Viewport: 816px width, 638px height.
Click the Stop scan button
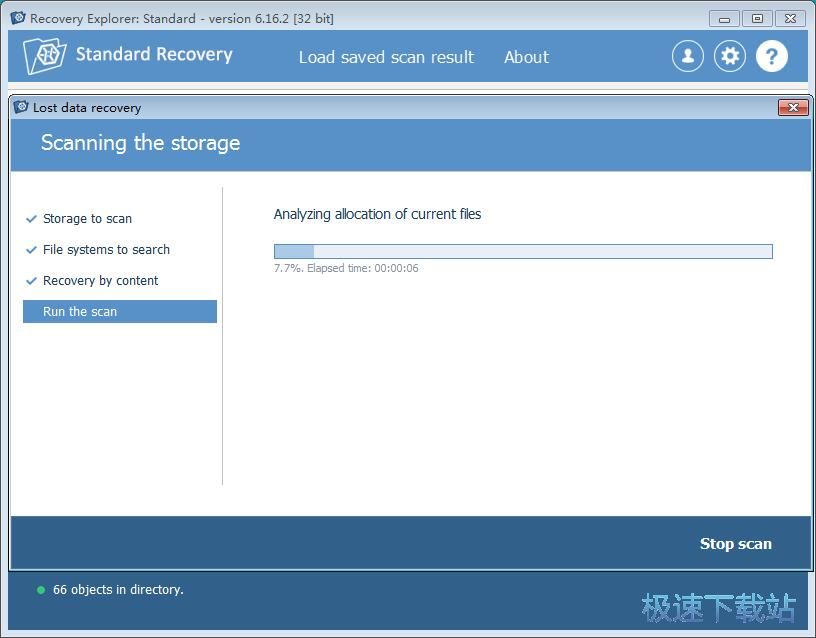735,544
